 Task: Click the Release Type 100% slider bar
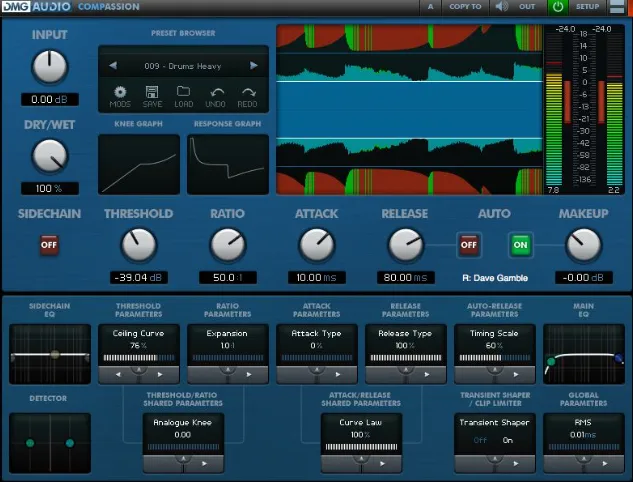click(406, 358)
